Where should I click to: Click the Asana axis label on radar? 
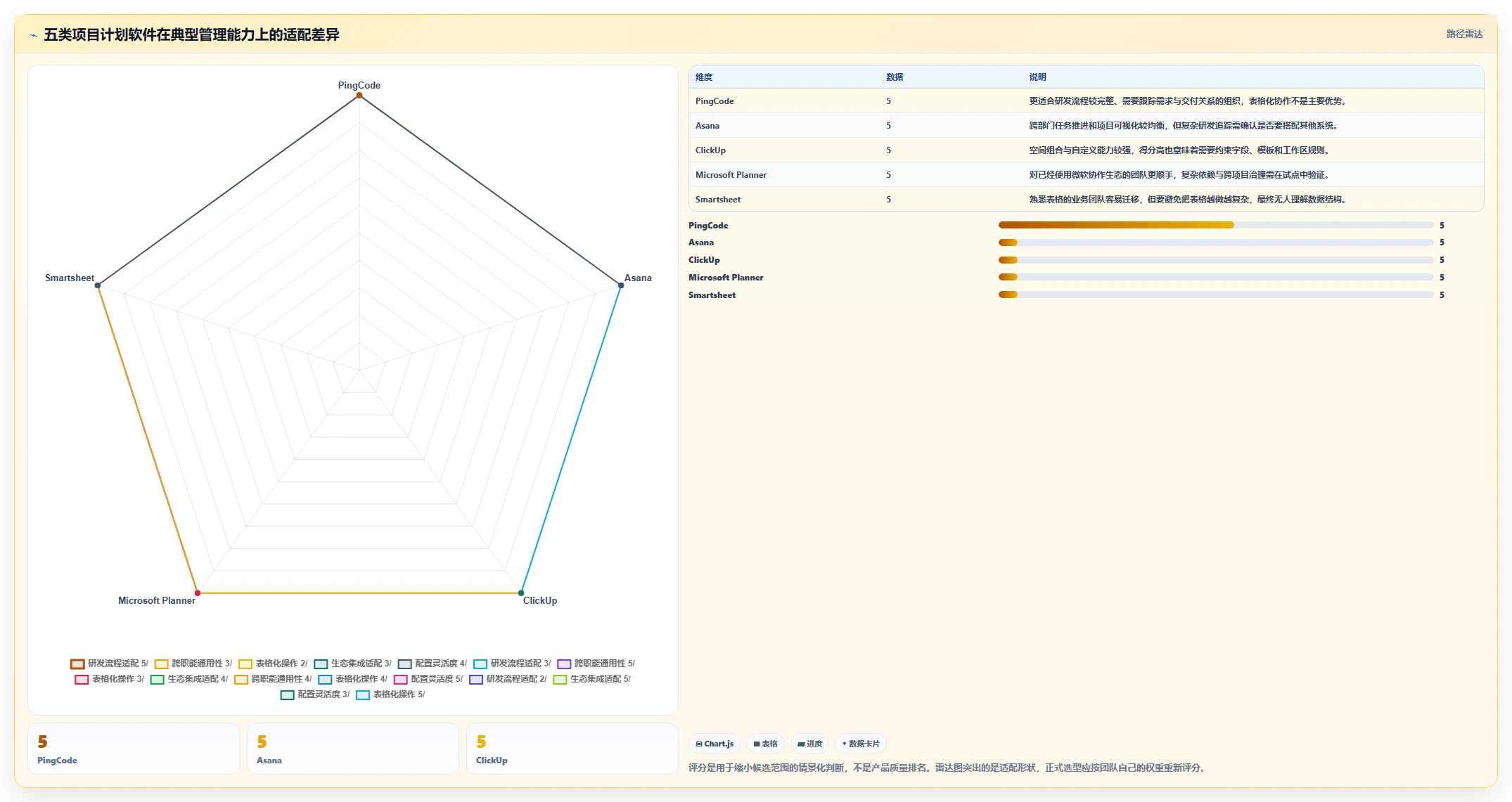pos(638,278)
